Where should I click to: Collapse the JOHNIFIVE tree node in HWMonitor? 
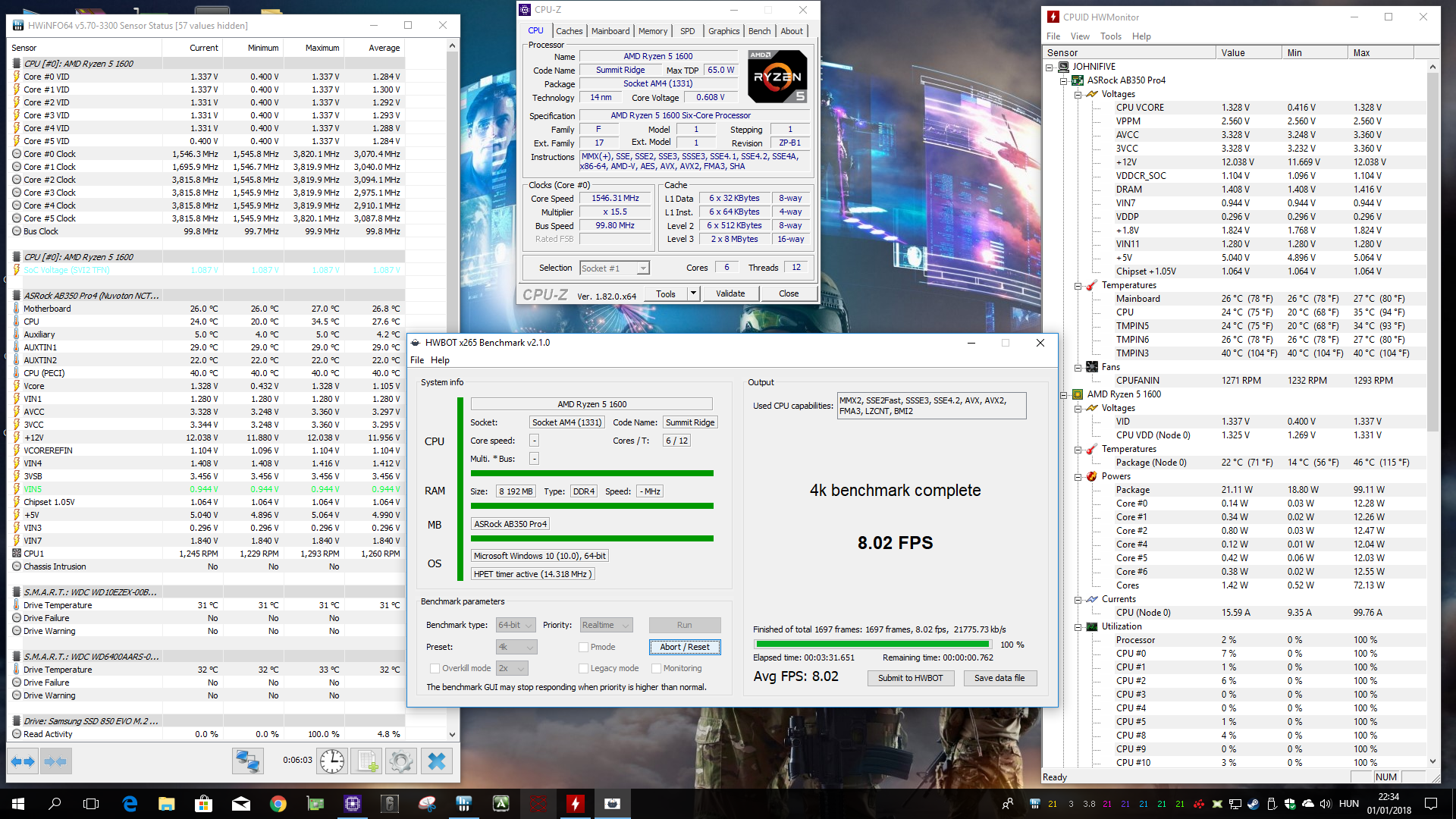[x=1050, y=67]
